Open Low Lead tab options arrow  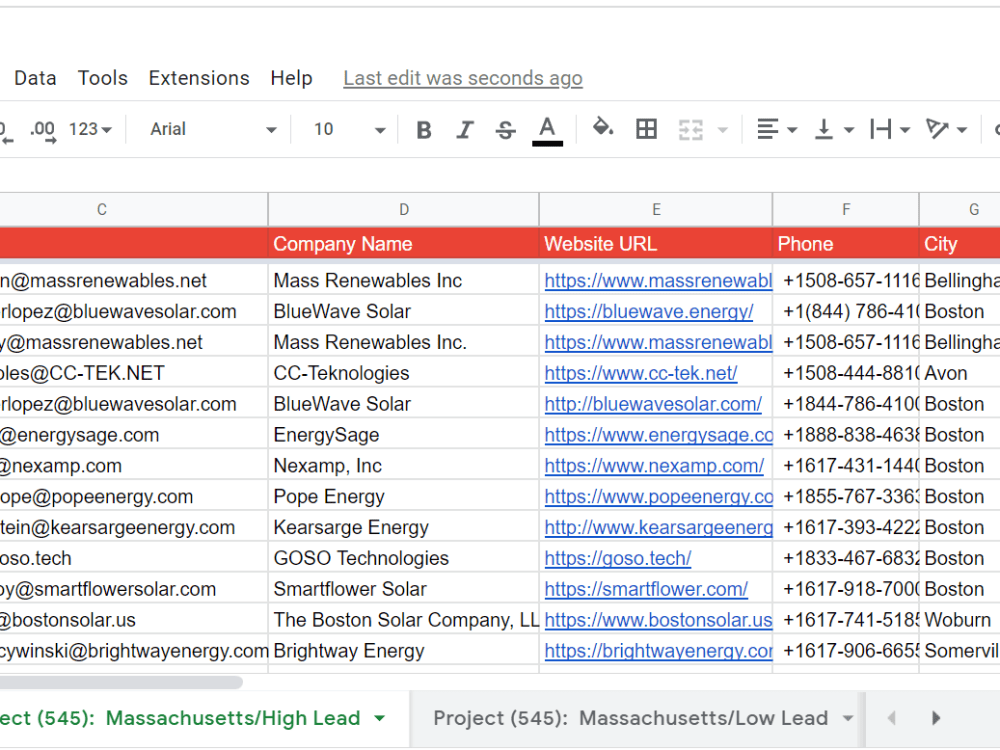coord(848,718)
